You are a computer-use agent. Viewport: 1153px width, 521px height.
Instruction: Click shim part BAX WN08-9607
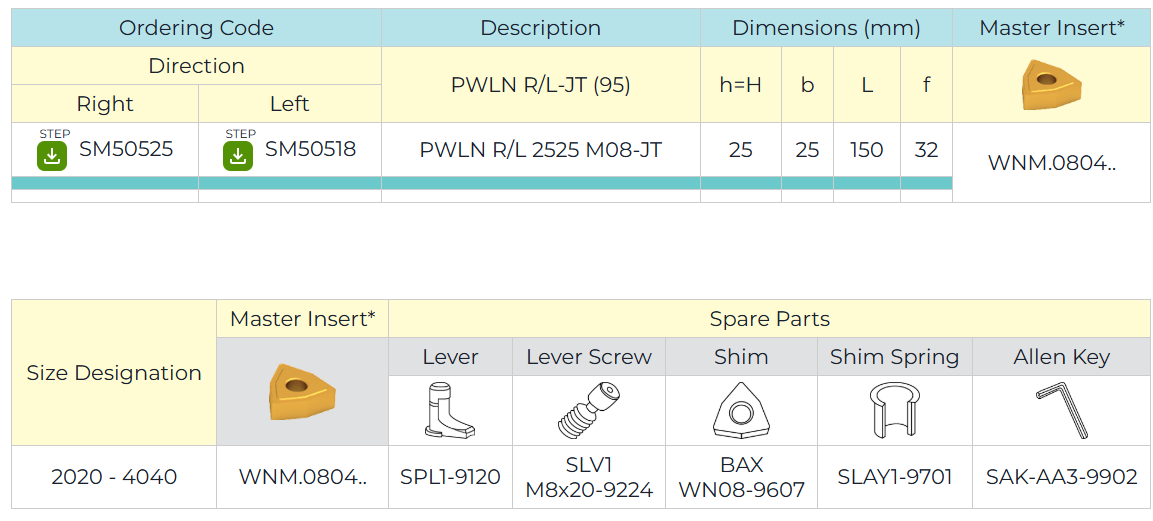[741, 477]
